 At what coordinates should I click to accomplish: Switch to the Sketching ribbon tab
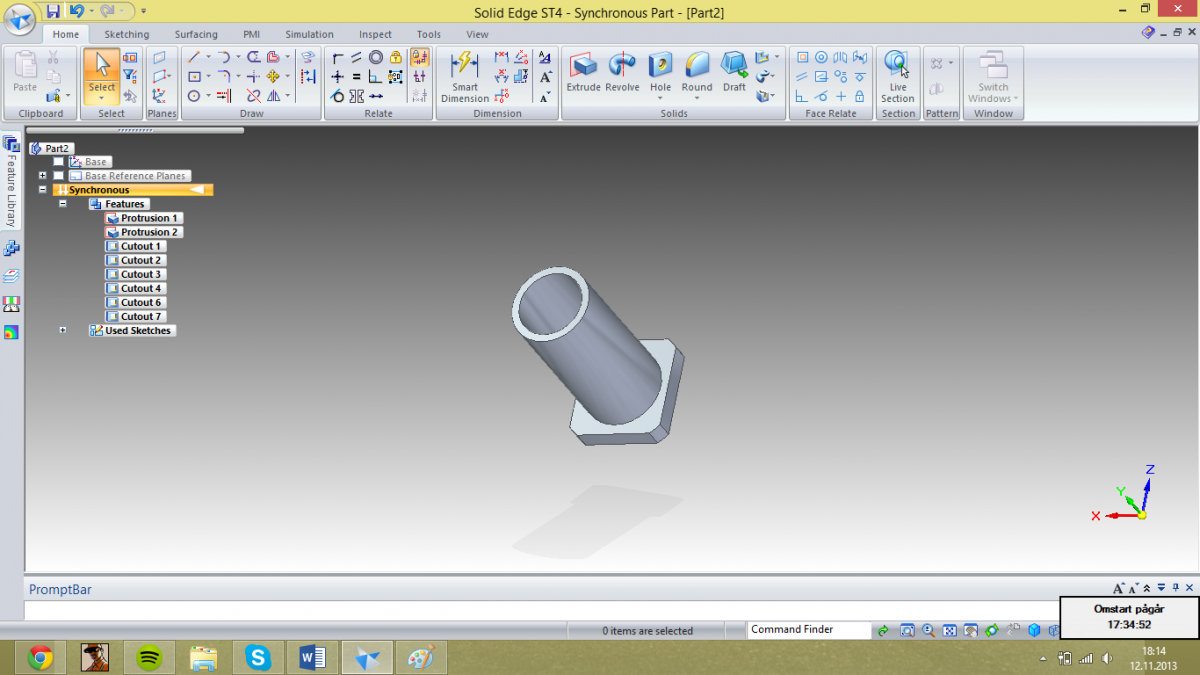(x=127, y=34)
